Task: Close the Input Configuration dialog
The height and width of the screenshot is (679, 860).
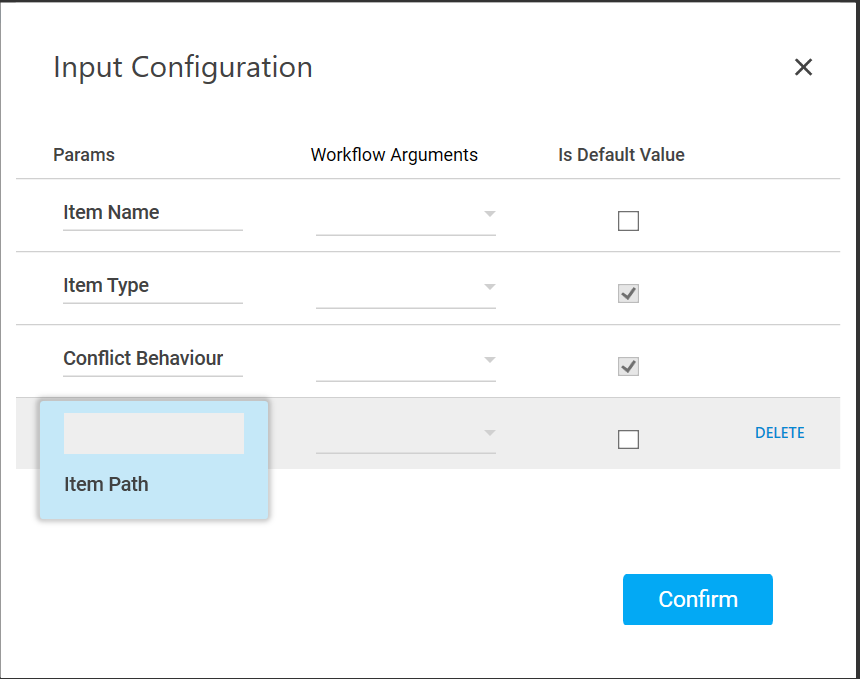Action: tap(803, 67)
